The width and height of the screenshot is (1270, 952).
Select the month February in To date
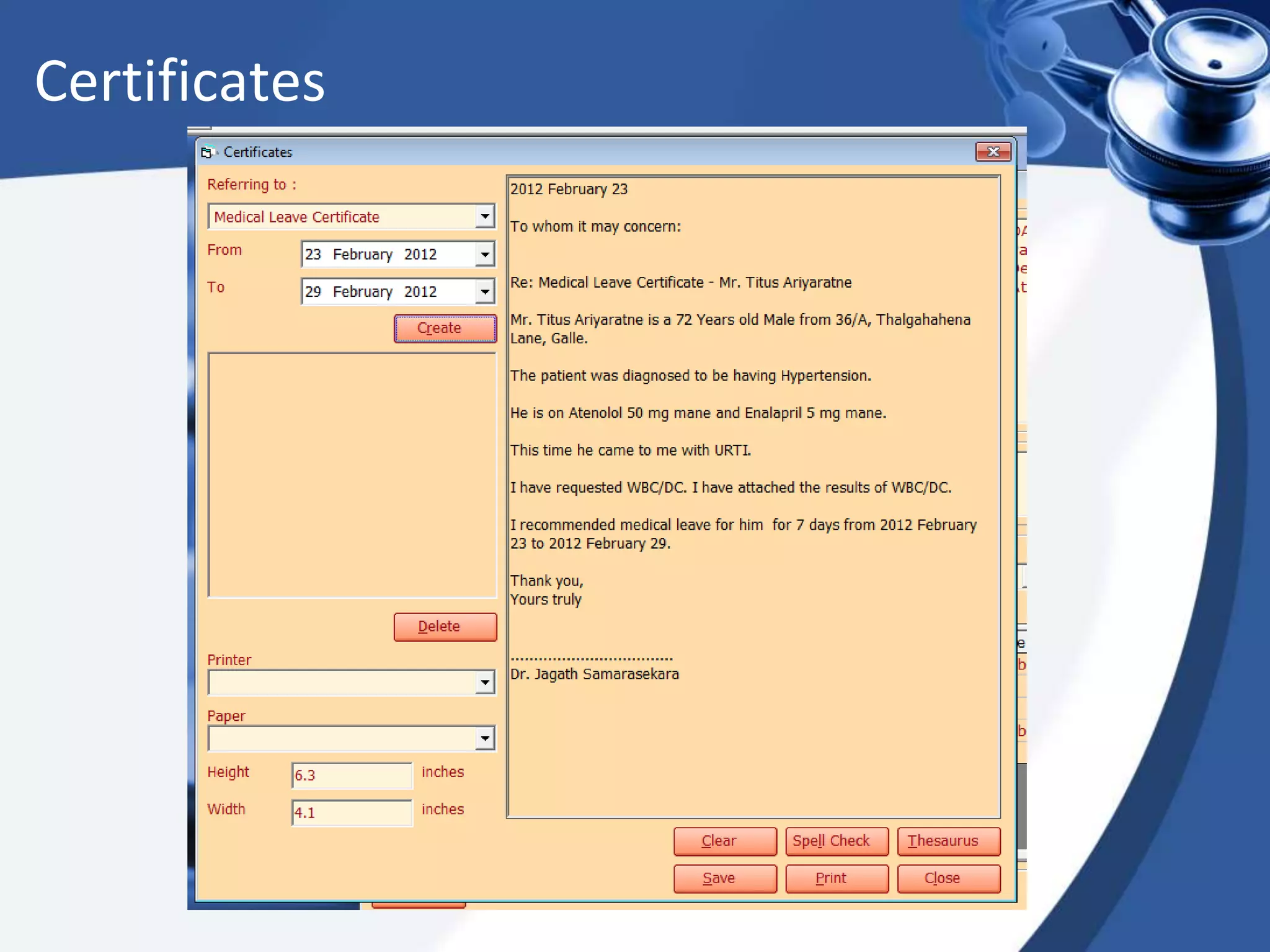tap(363, 291)
